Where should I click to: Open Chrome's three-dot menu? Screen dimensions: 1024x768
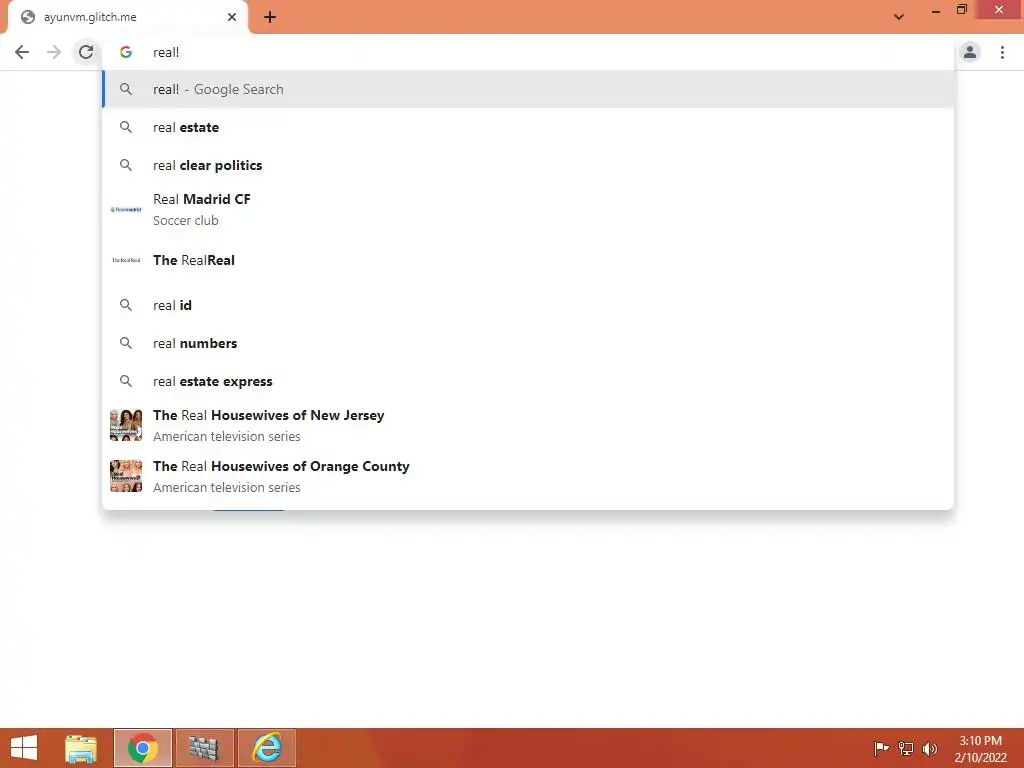click(1002, 52)
